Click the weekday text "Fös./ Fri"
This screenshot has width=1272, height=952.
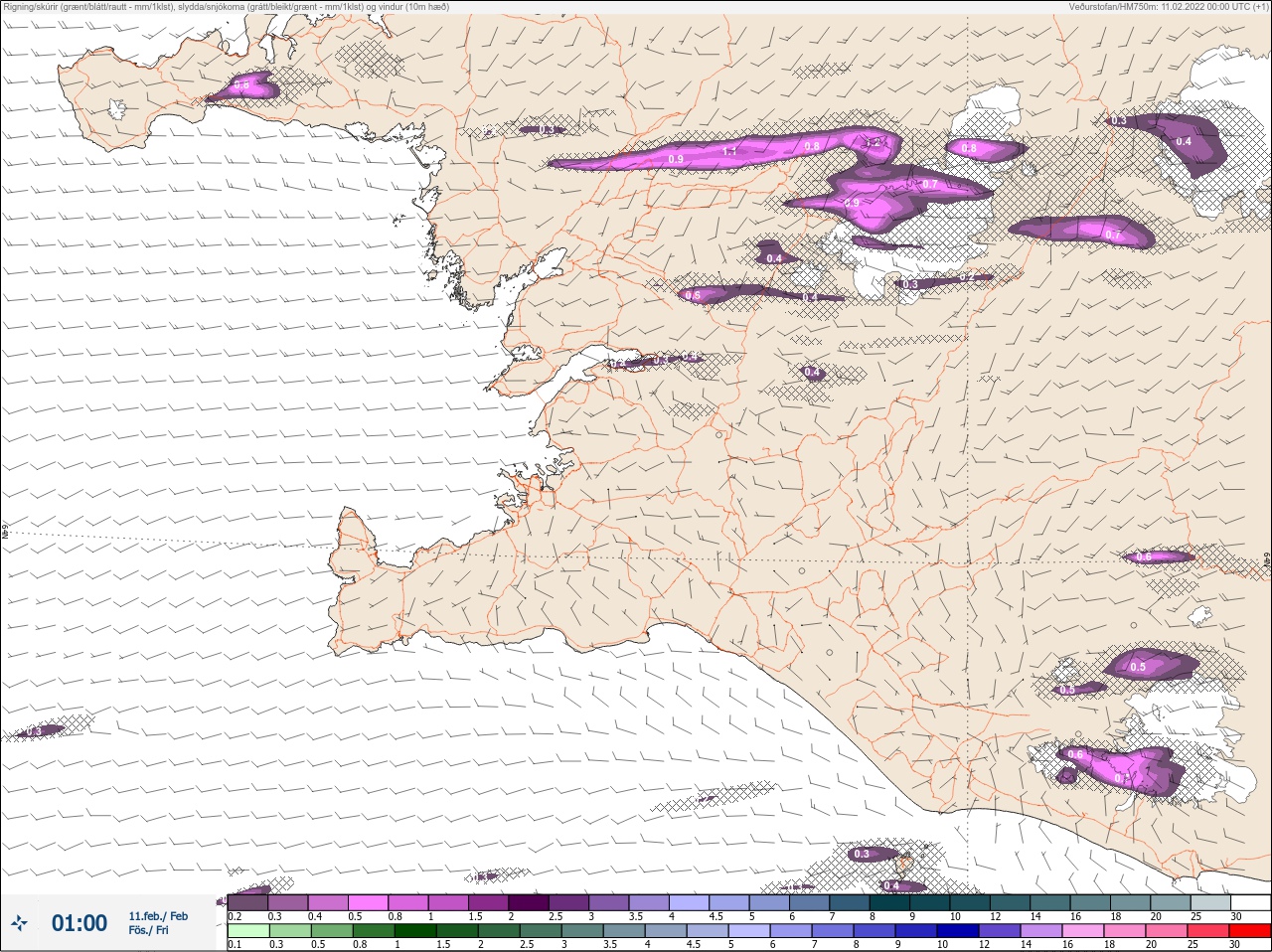click(148, 930)
